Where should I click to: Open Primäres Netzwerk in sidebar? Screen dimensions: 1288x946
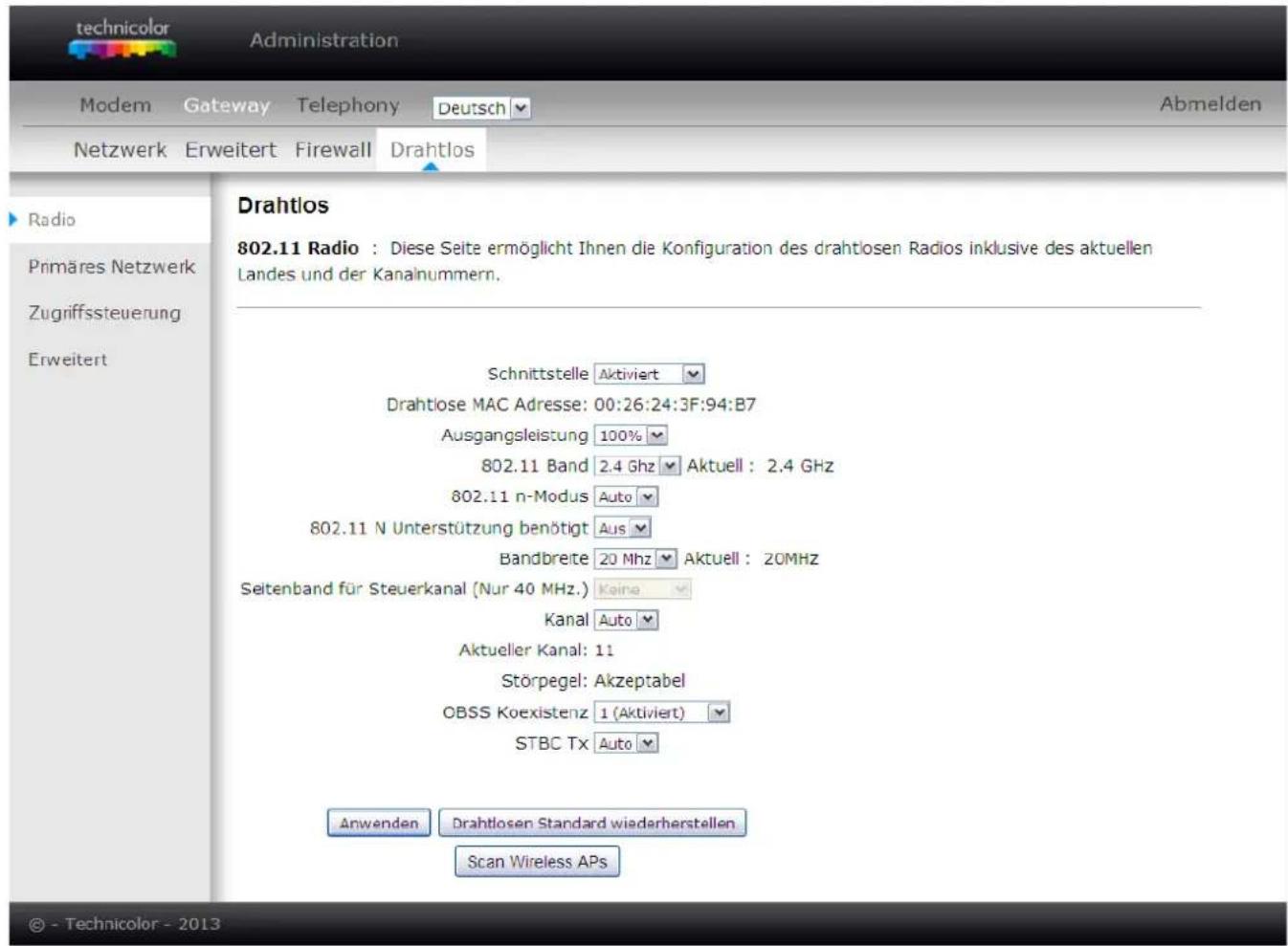(111, 267)
